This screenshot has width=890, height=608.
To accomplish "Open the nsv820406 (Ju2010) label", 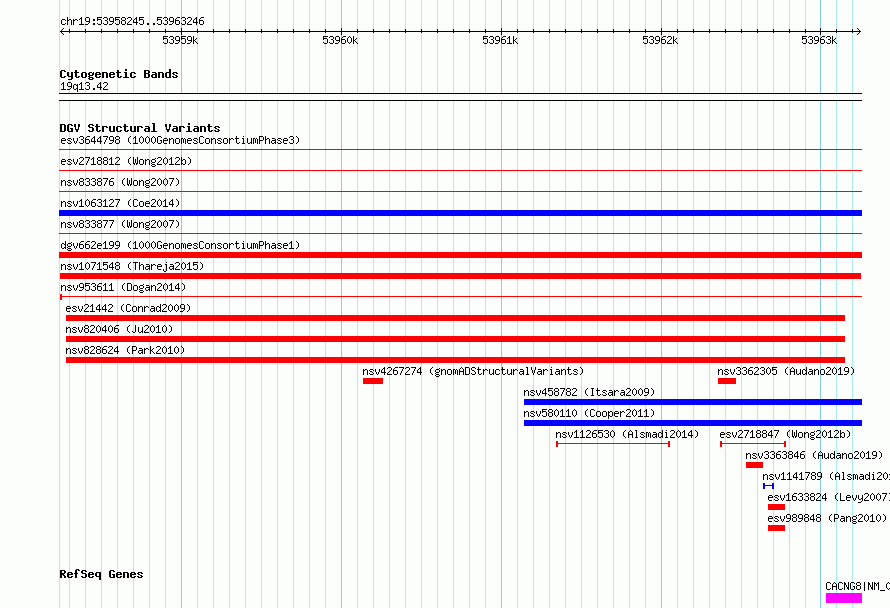I will coord(119,329).
